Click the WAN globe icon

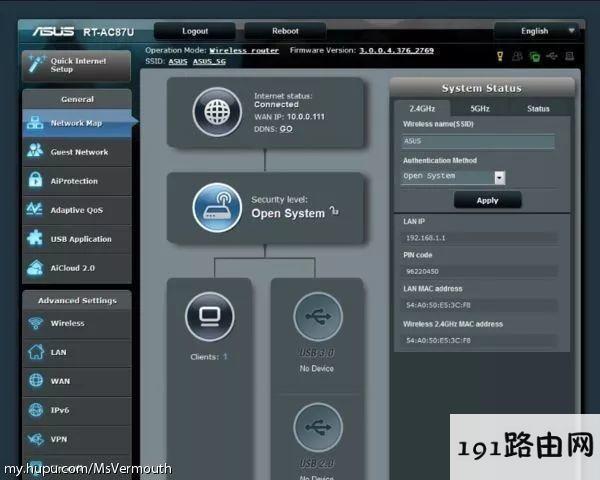point(36,380)
